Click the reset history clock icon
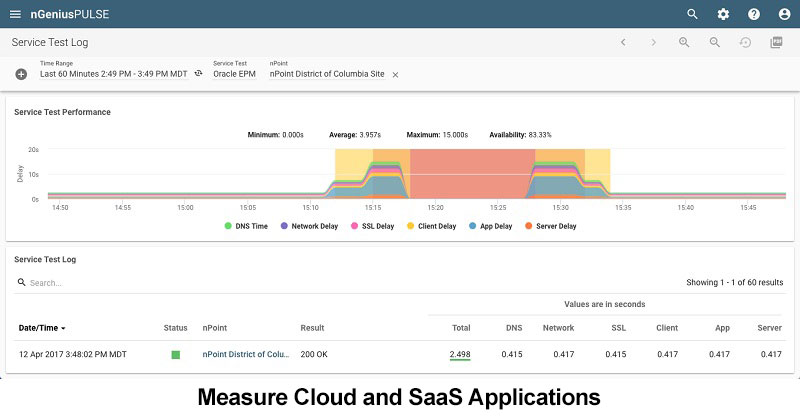 (x=745, y=43)
